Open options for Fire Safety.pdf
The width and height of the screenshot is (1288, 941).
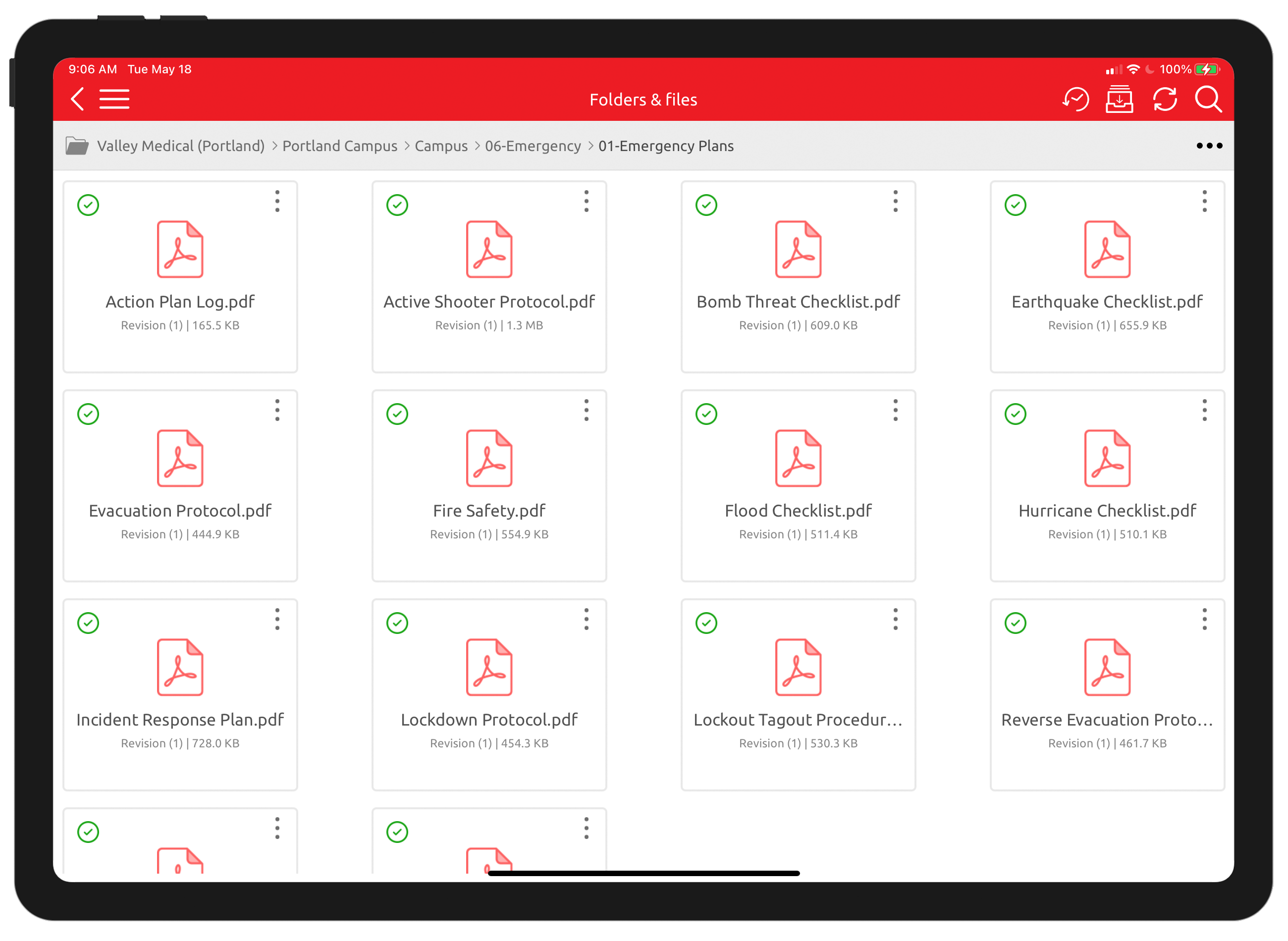(x=586, y=410)
